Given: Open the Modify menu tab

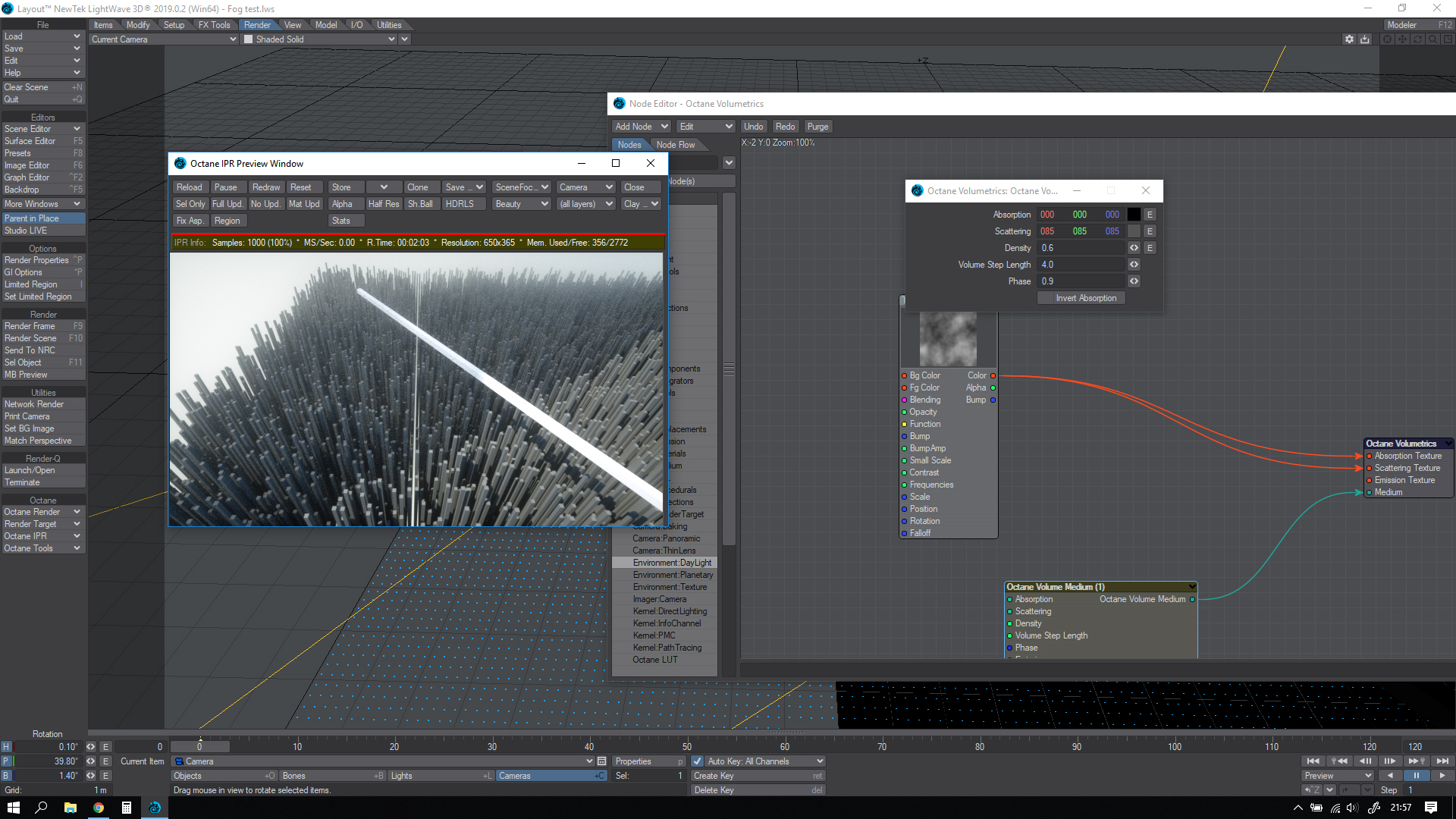Looking at the screenshot, I should click(x=138, y=25).
